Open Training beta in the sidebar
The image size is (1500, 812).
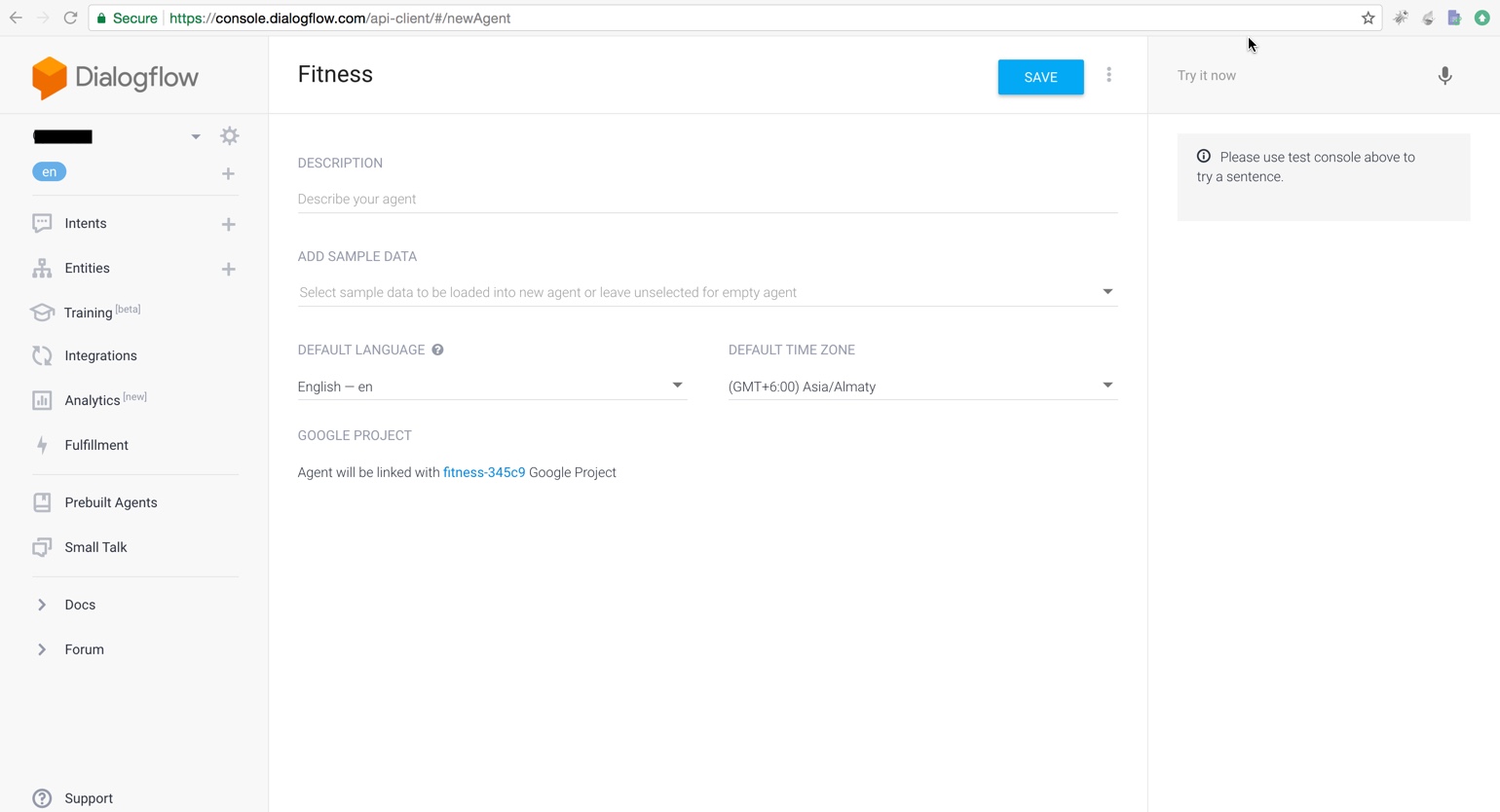point(102,312)
